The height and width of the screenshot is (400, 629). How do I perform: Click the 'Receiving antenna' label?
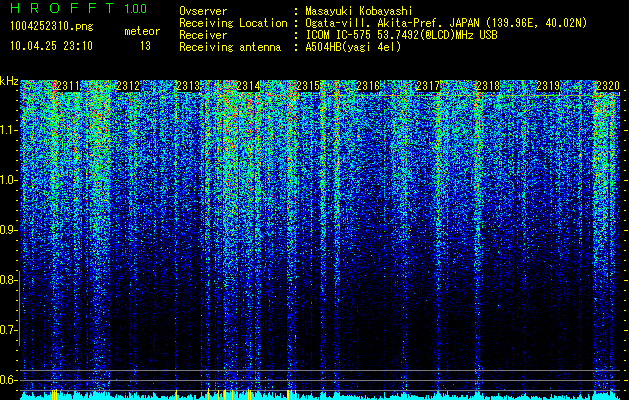[x=230, y=47]
